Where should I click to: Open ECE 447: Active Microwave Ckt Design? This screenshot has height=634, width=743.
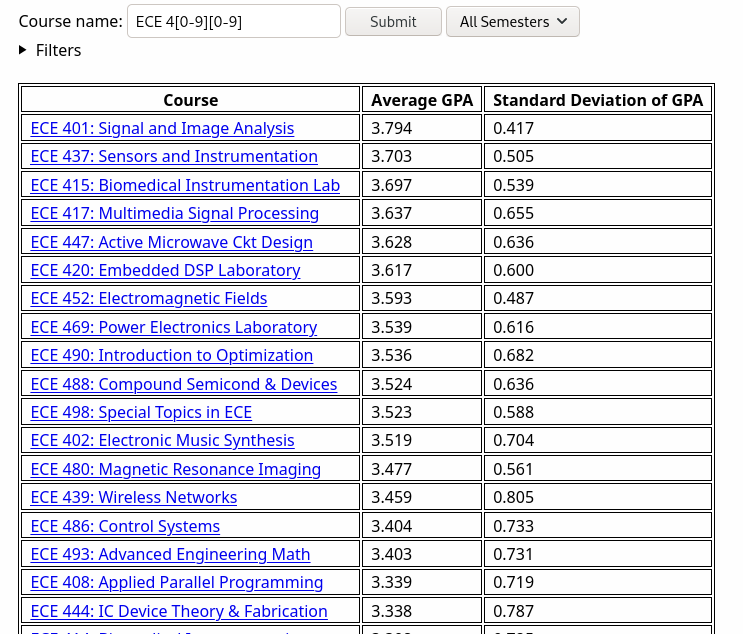[x=172, y=242]
